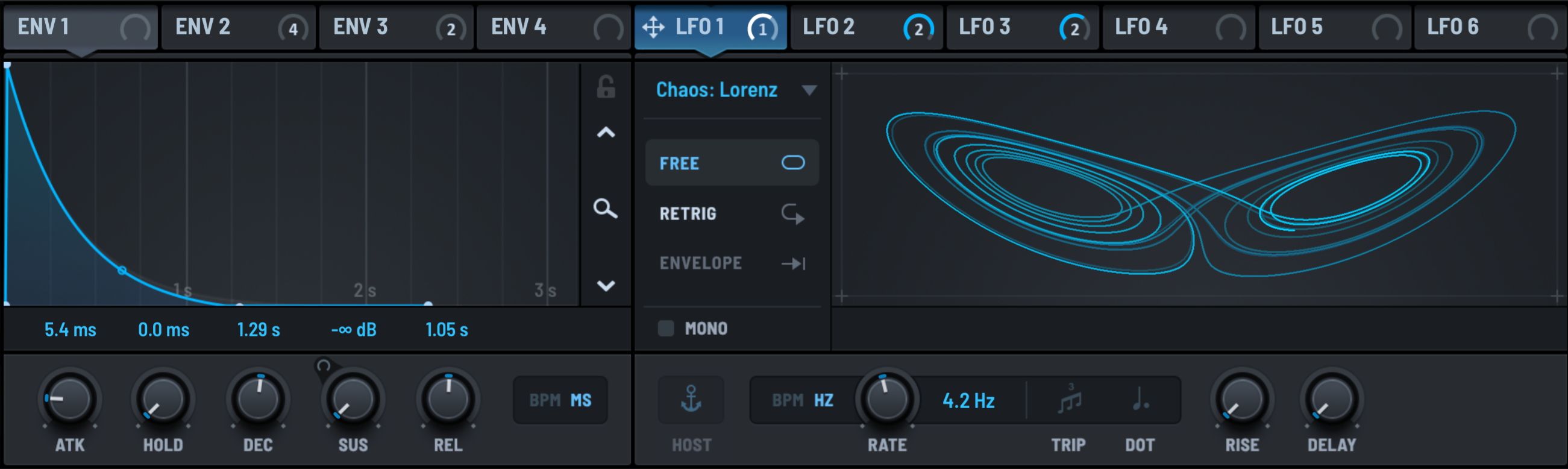Select the RETRIG trigger mode
Screen dimensions: 1568x469
tap(732, 213)
